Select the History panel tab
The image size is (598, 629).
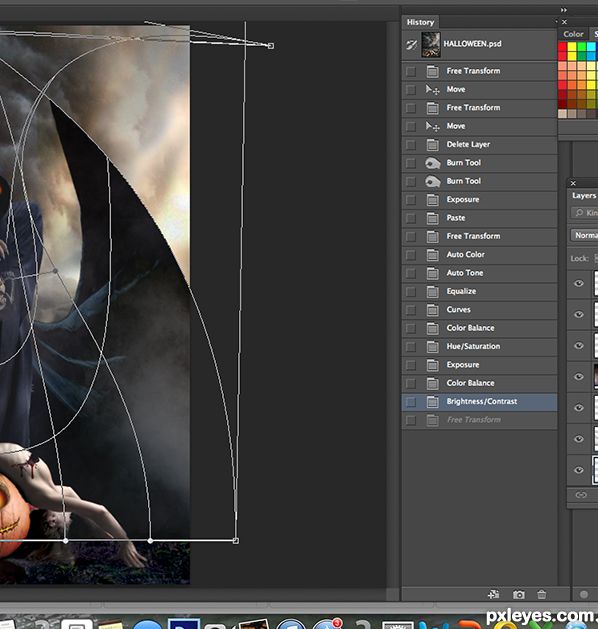point(420,22)
